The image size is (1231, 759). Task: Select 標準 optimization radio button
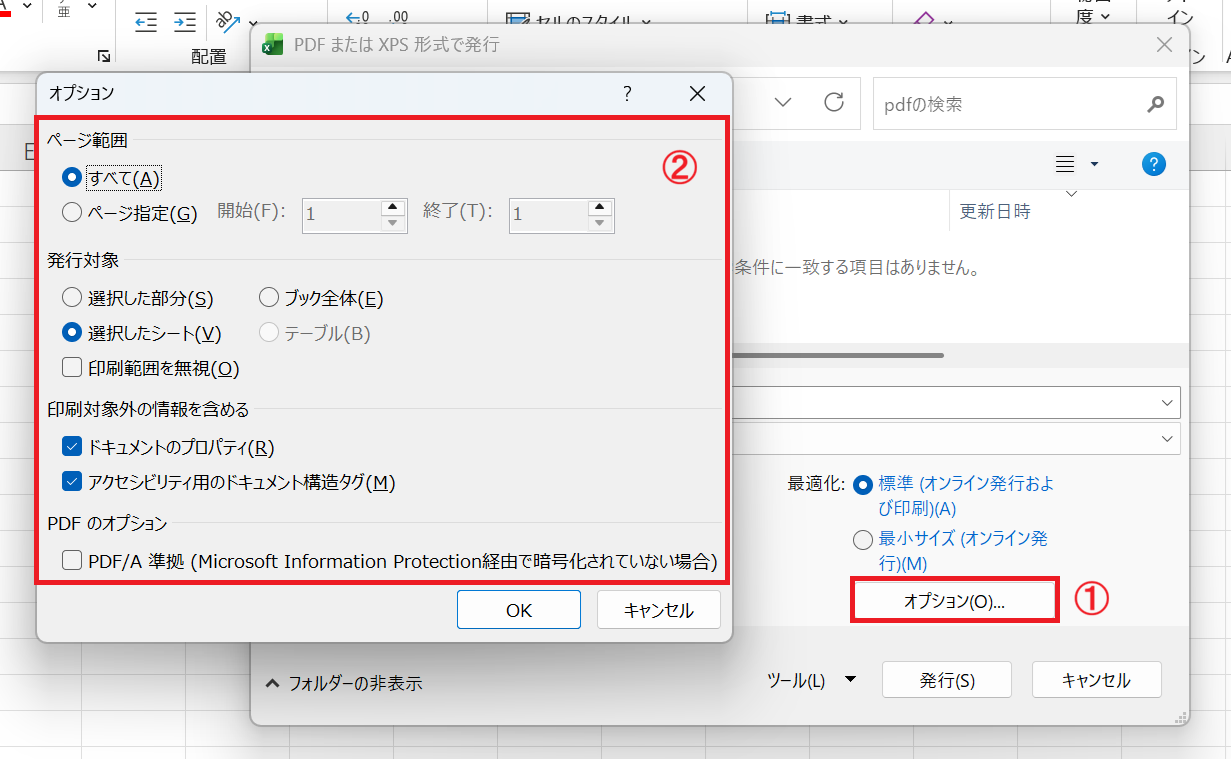point(863,484)
